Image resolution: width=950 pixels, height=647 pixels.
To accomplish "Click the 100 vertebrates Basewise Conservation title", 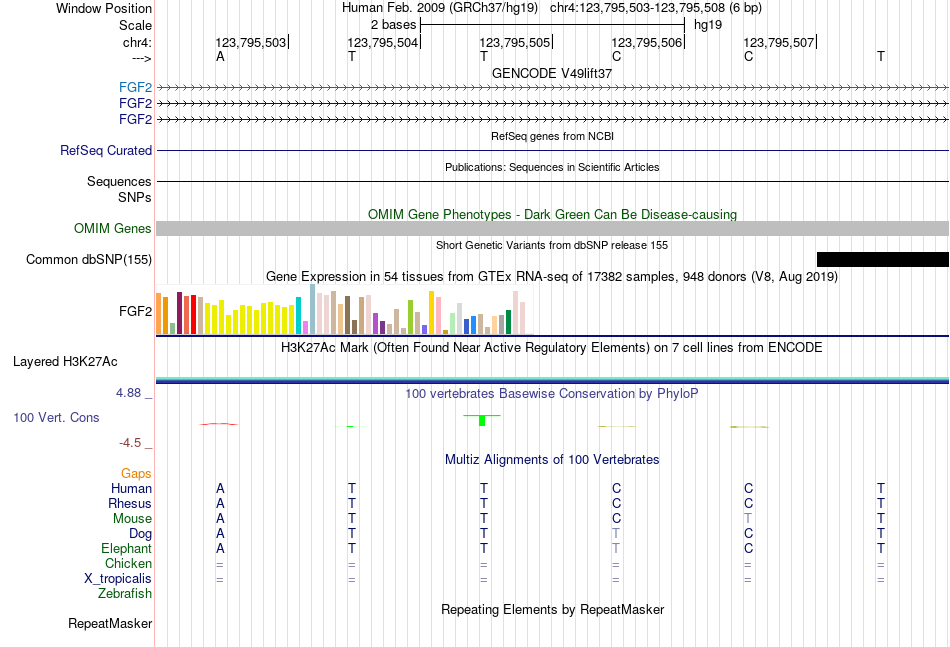I will 551,394.
